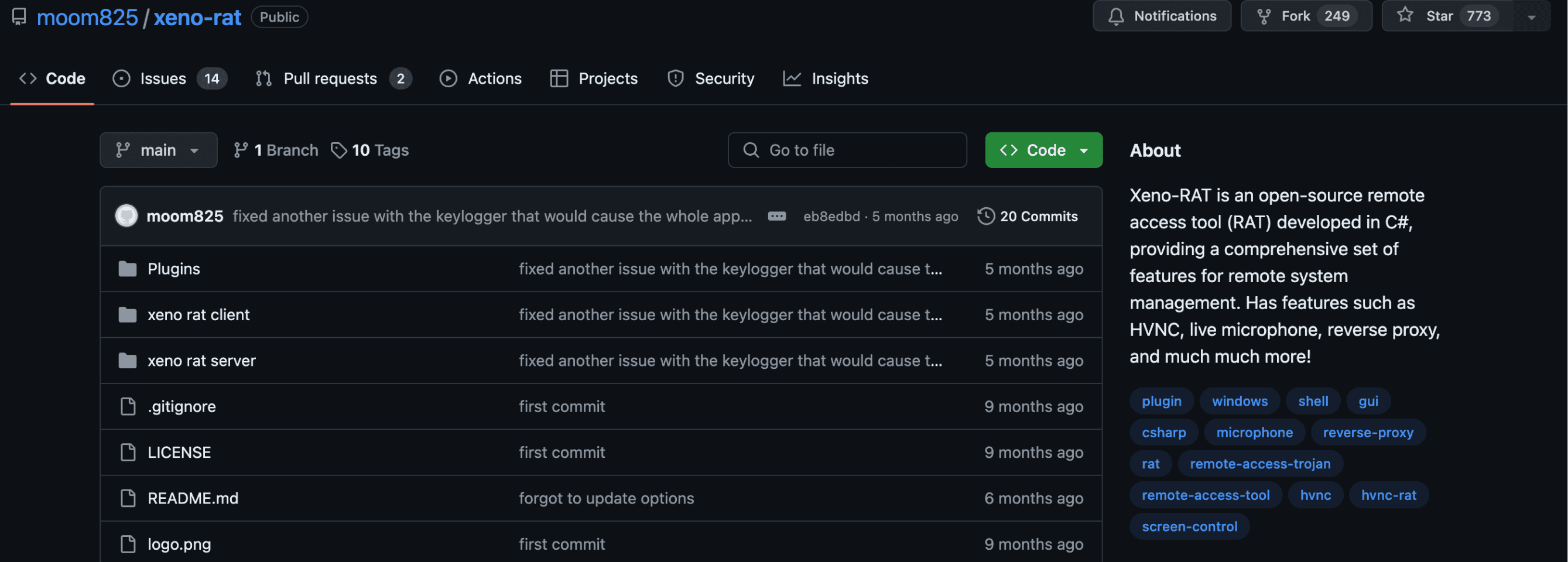
Task: Open the 20 Commits history
Action: tap(1028, 216)
